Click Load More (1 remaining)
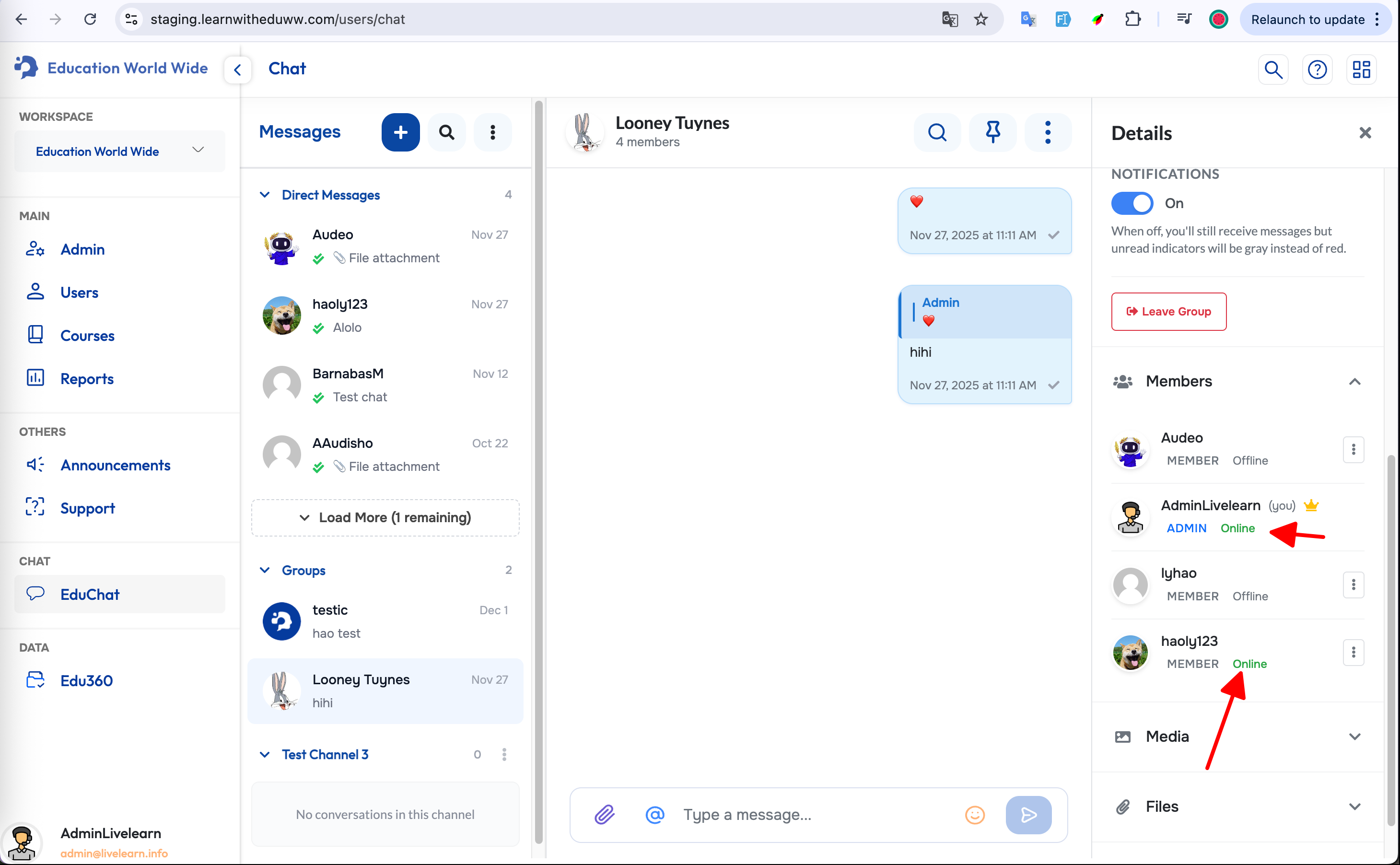Viewport: 1400px width, 865px height. [x=385, y=517]
